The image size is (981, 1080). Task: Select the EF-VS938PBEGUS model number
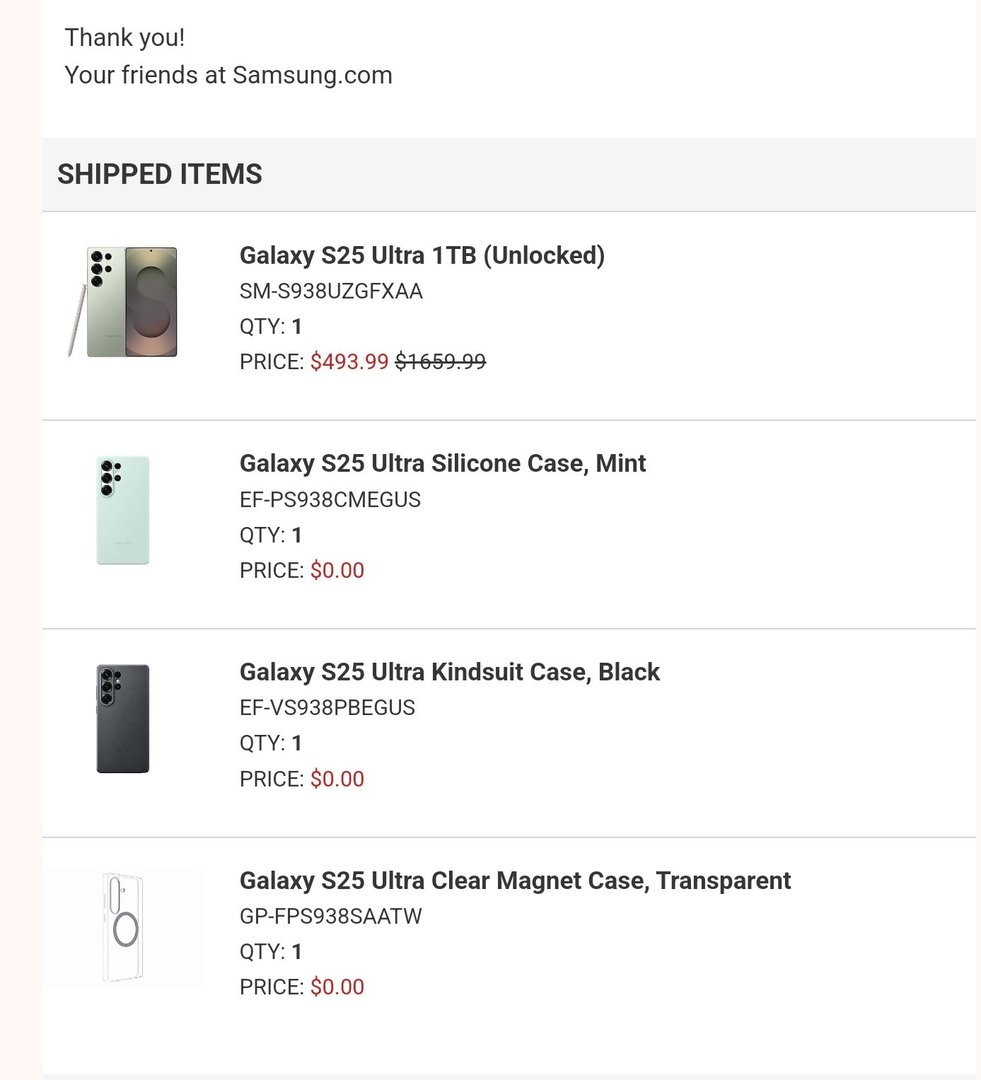(327, 708)
